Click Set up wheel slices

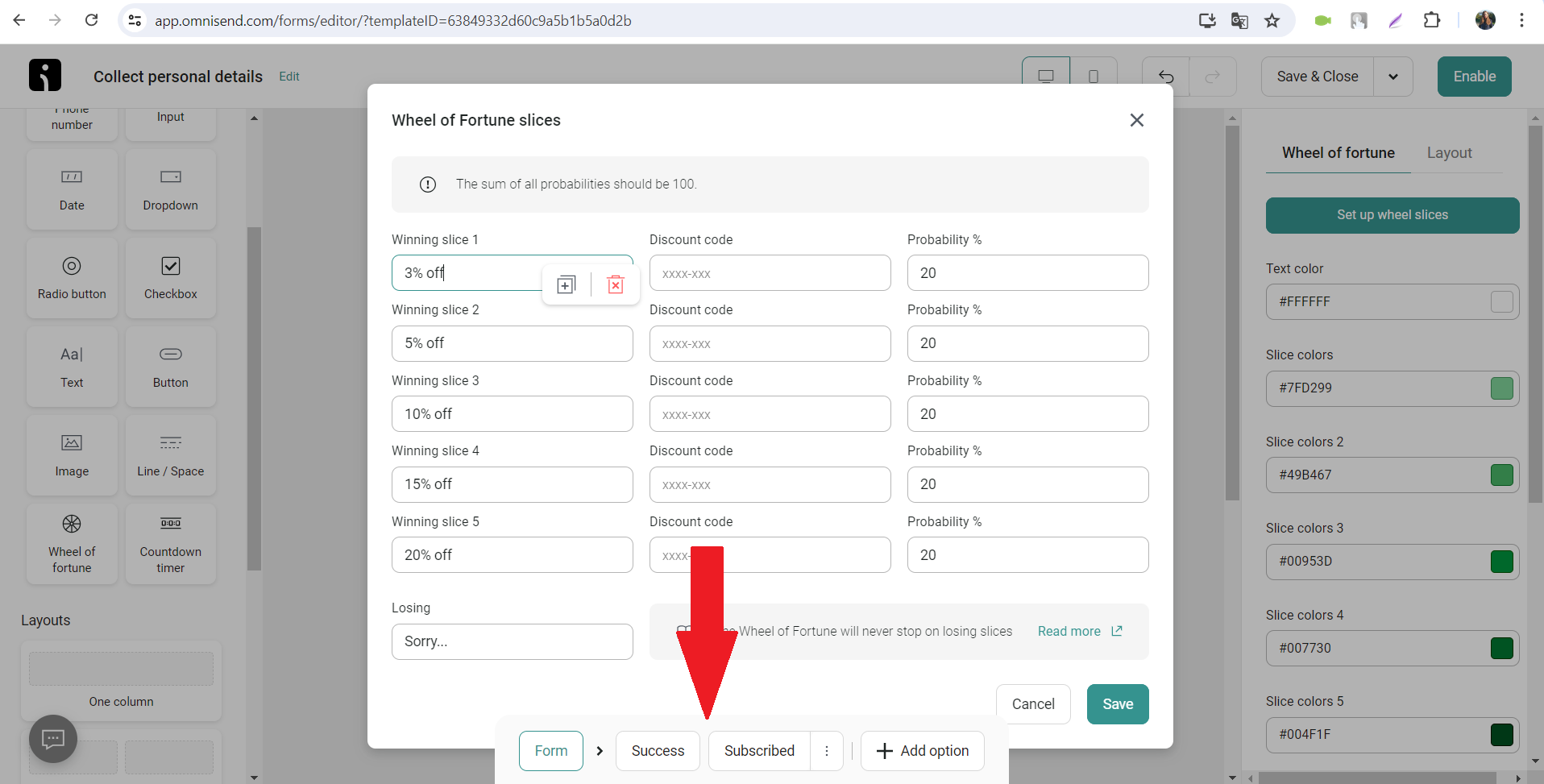point(1393,215)
